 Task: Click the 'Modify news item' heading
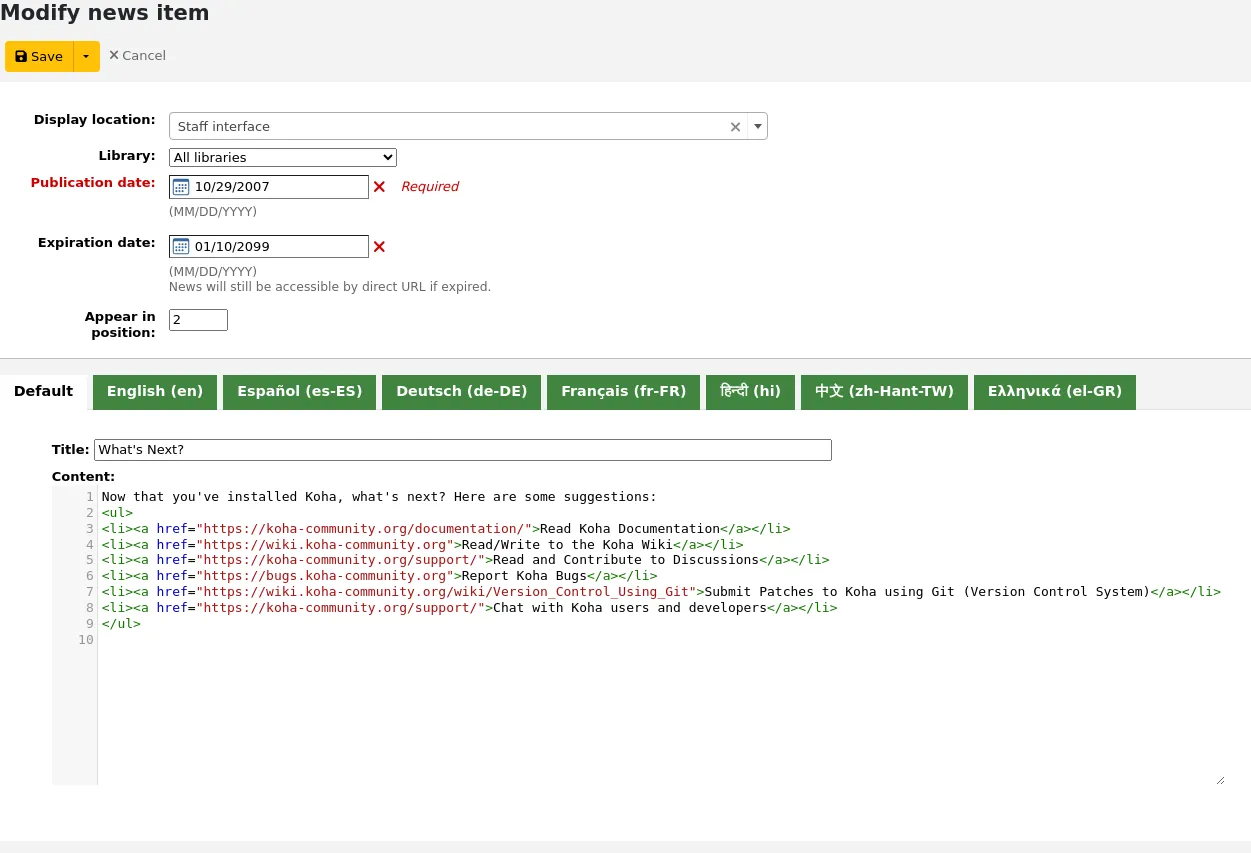(105, 13)
